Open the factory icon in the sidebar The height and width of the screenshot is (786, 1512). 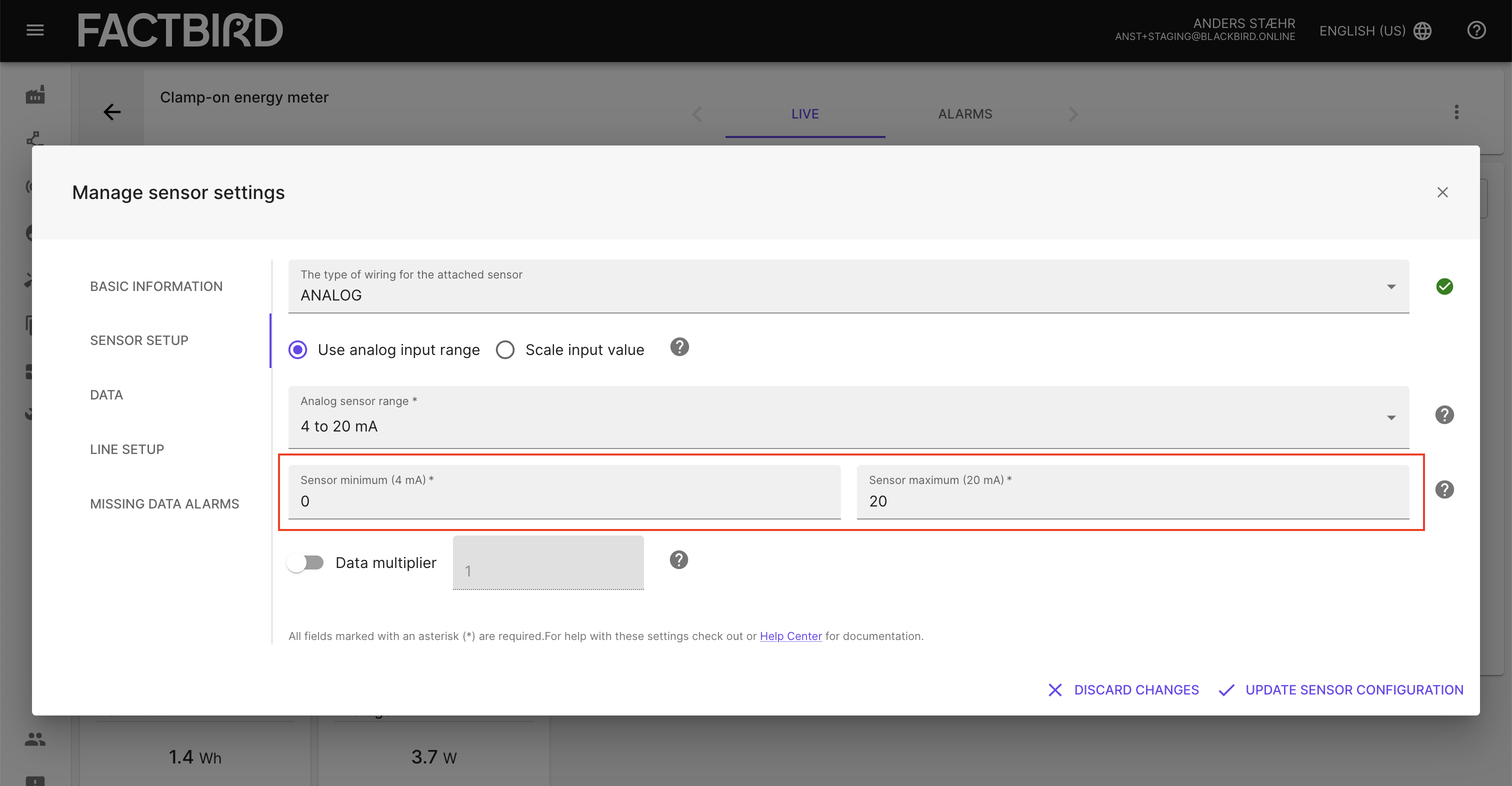35,95
